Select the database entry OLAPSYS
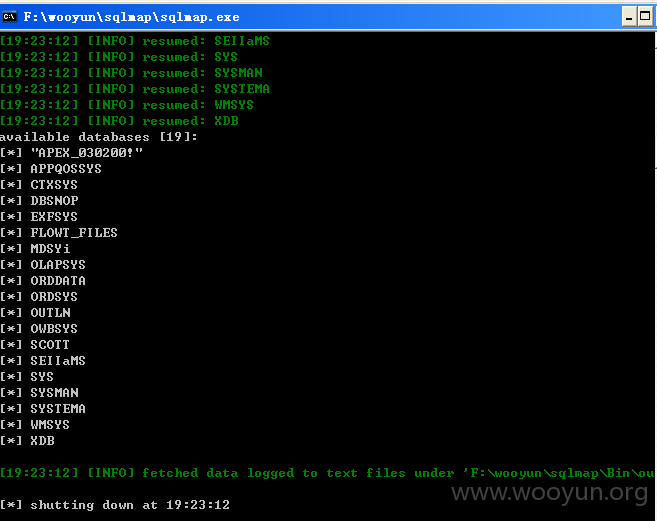This screenshot has width=657, height=521. pos(43,265)
